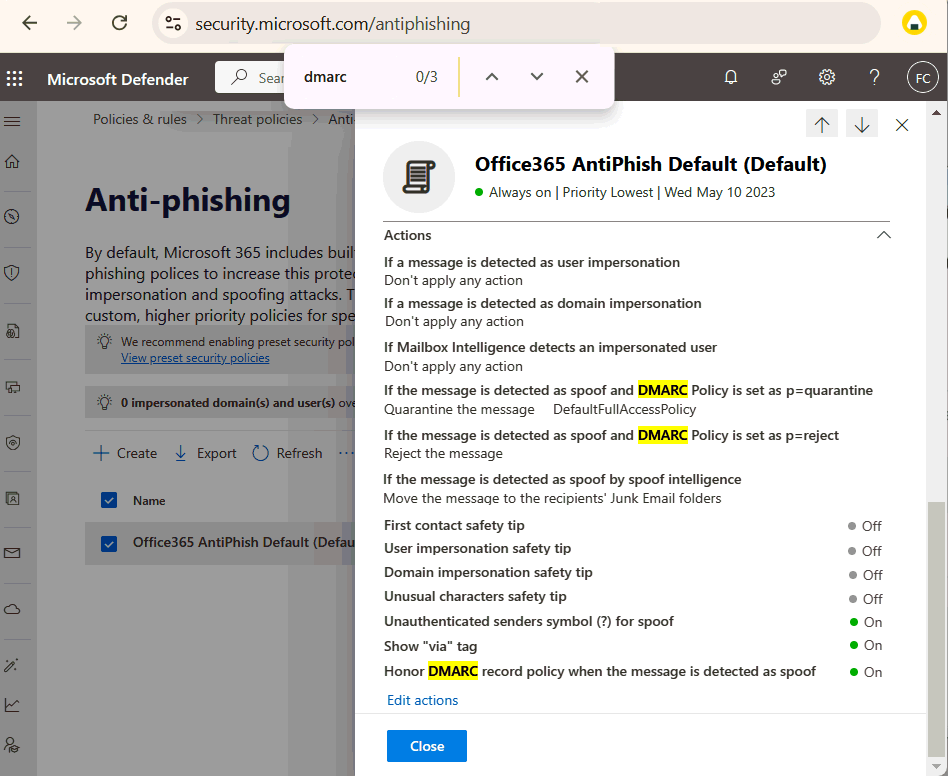
Task: Click the blue Close button
Action: click(x=427, y=746)
